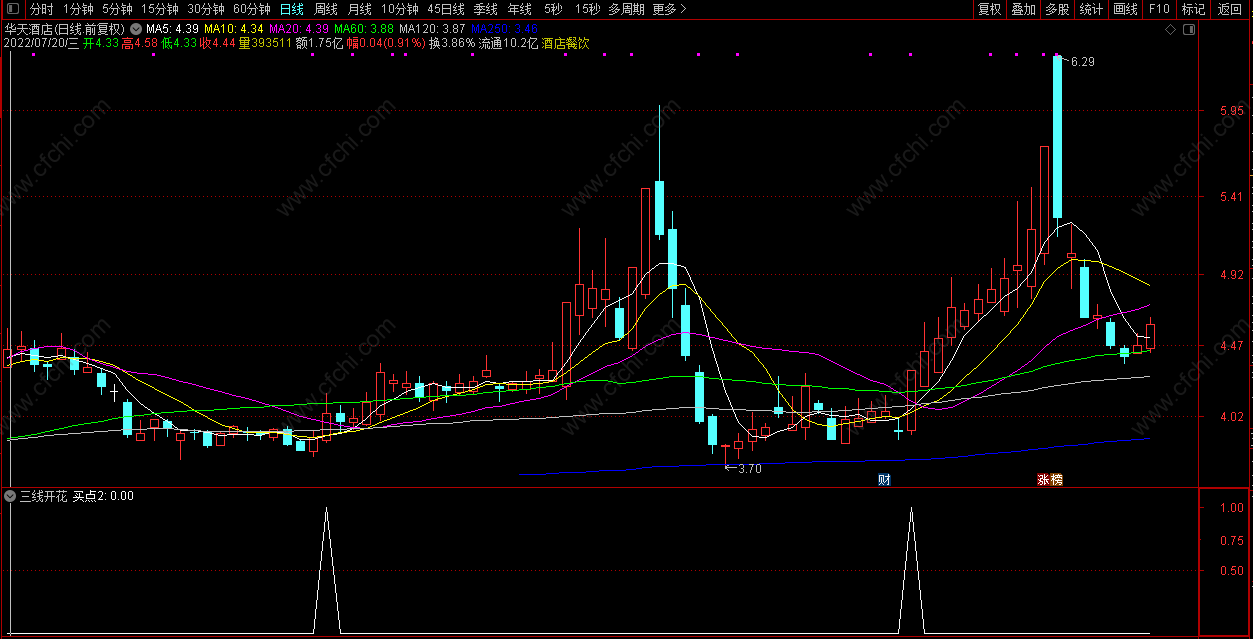This screenshot has height=639, width=1253.
Task: Toggle the right info panel icon
Action: 1189,30
